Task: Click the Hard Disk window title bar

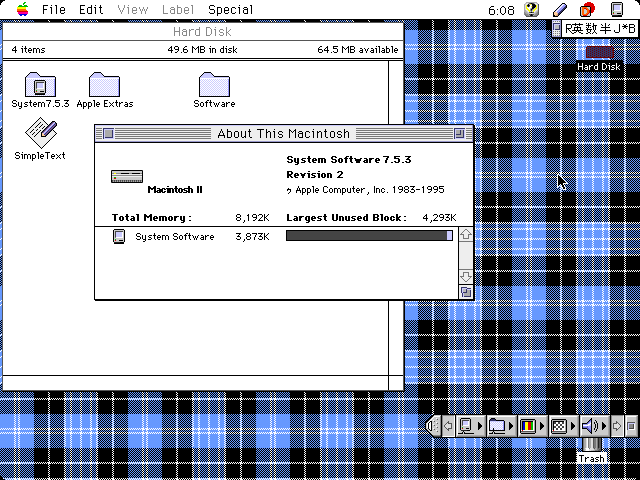Action: tap(203, 31)
